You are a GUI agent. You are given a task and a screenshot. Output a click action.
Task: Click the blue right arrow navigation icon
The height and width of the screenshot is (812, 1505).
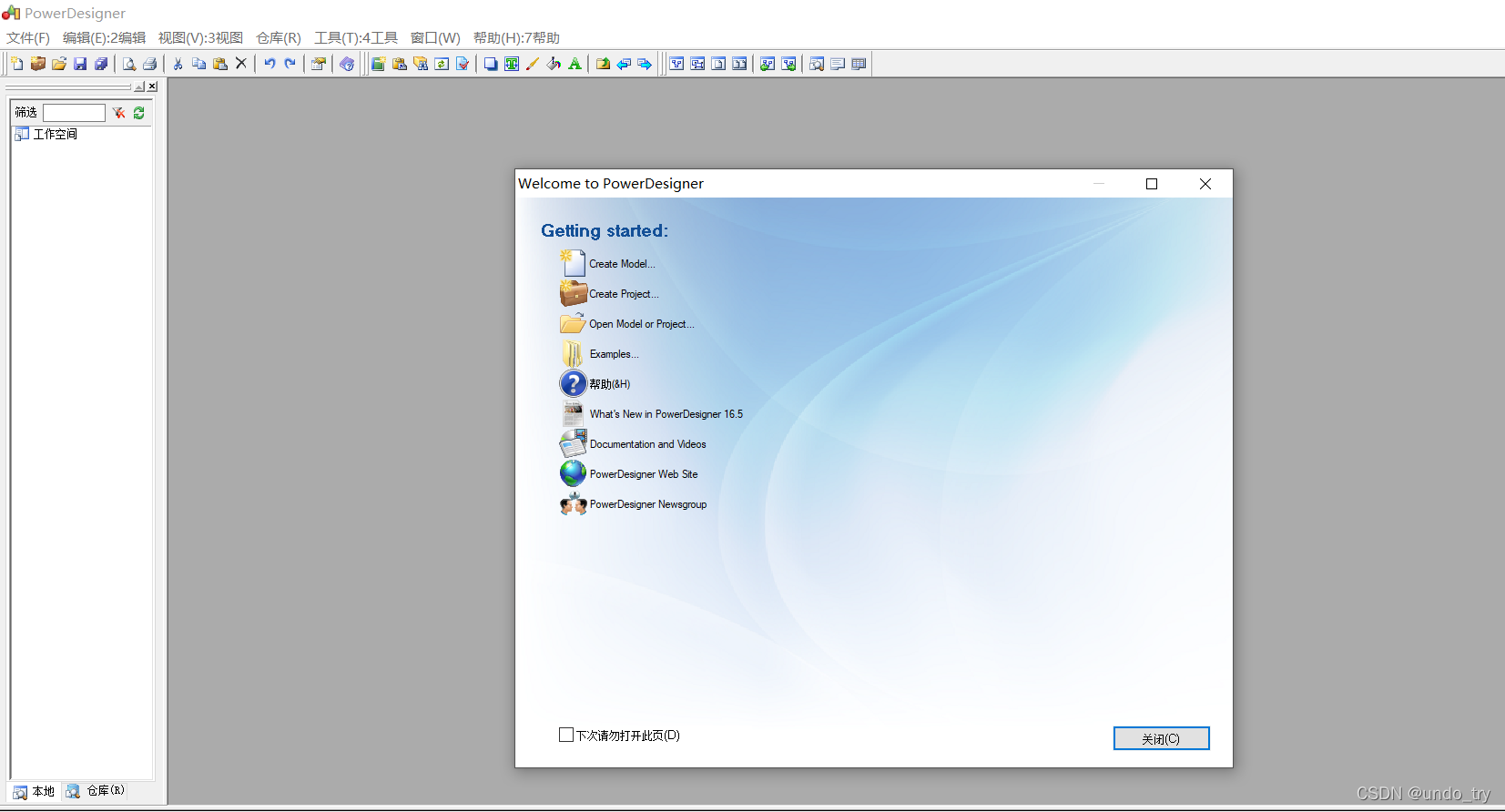pos(645,64)
